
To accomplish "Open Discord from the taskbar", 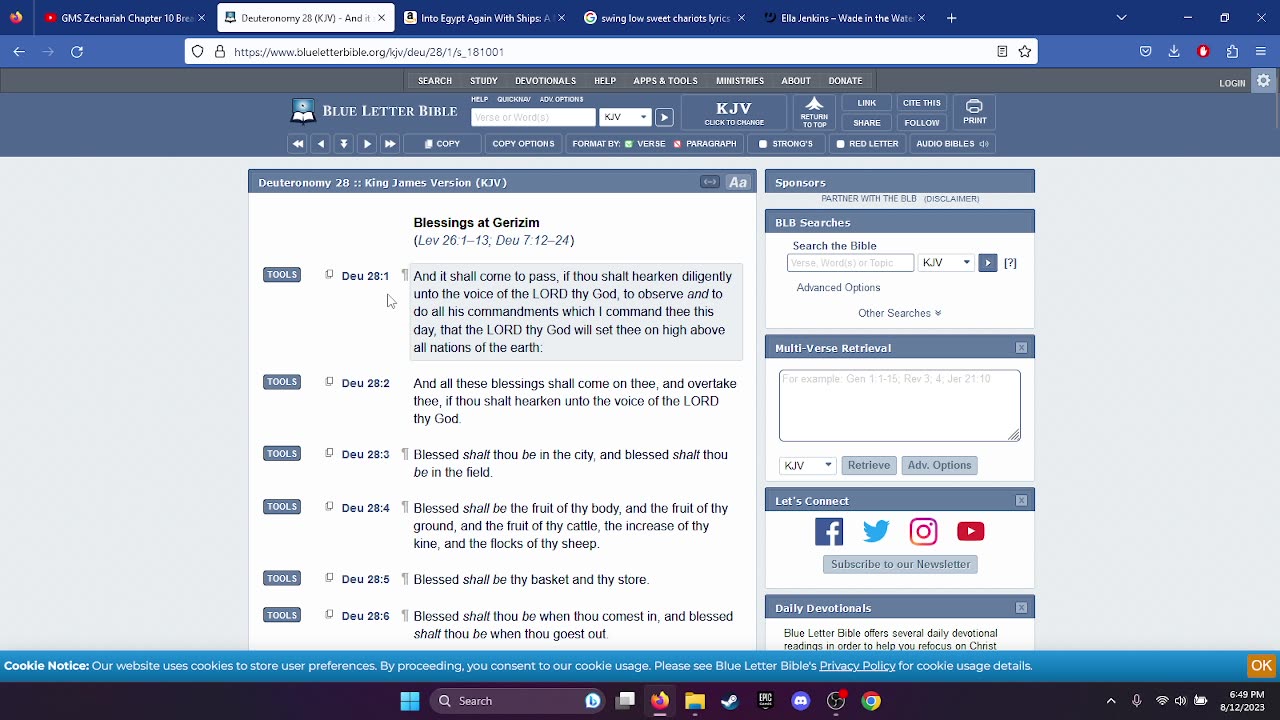I will (x=800, y=701).
